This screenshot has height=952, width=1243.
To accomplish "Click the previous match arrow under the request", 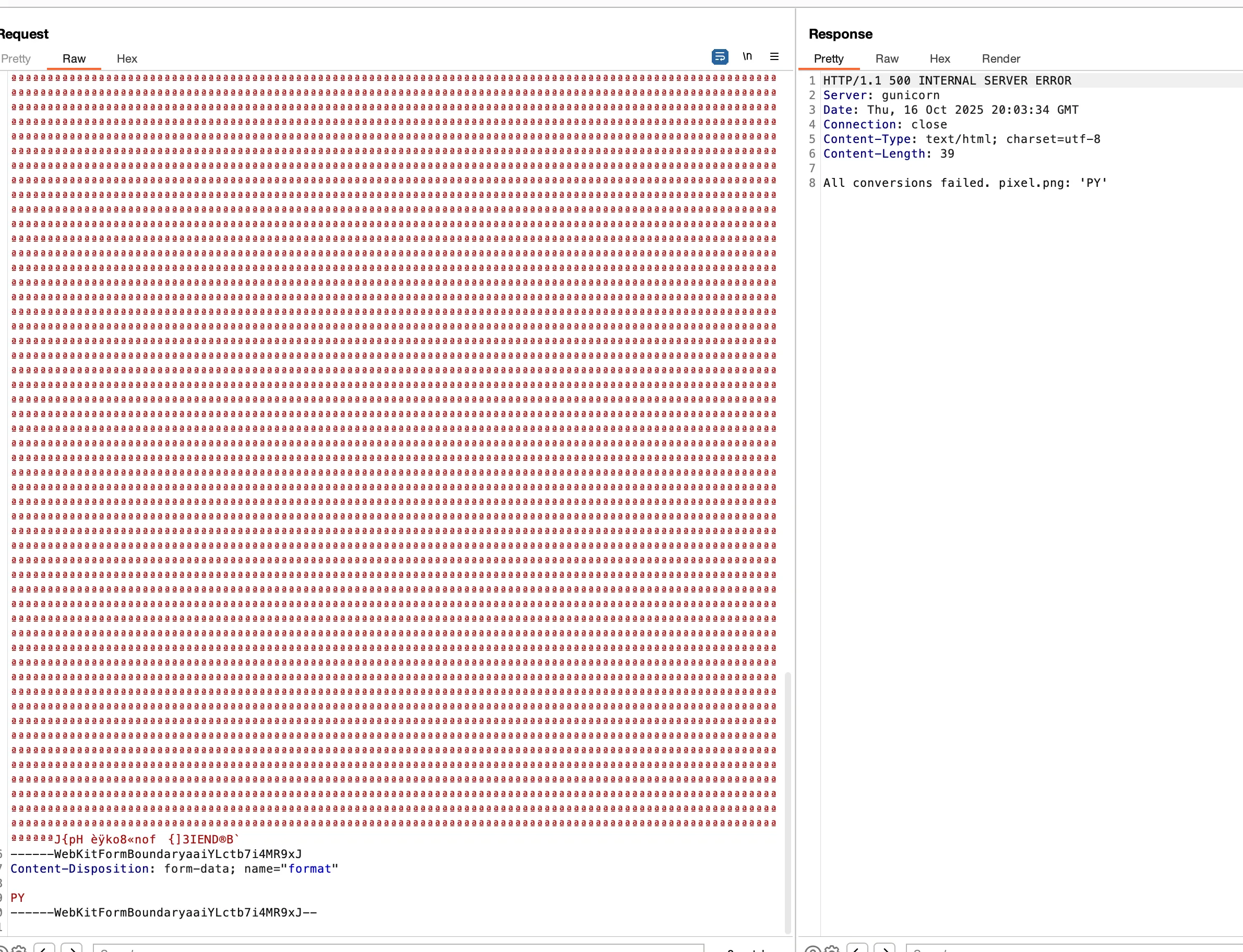I will (x=44, y=950).
